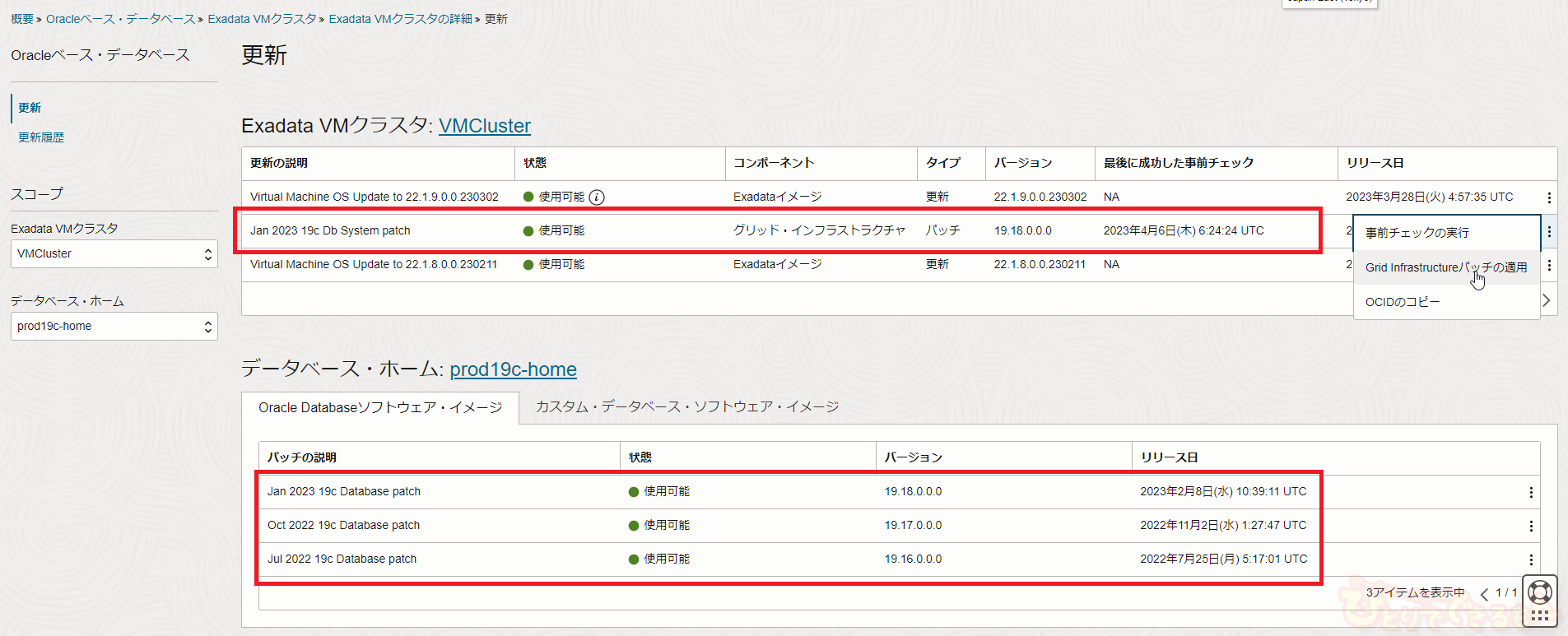This screenshot has width=1568, height=636.
Task: Click kebab icon on Jan 2023 Db System patch row
Action: (1548, 231)
